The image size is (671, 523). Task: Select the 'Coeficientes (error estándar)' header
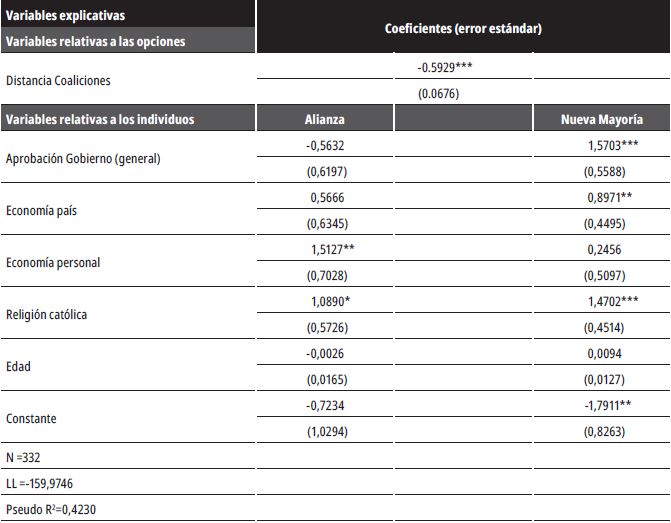click(463, 29)
